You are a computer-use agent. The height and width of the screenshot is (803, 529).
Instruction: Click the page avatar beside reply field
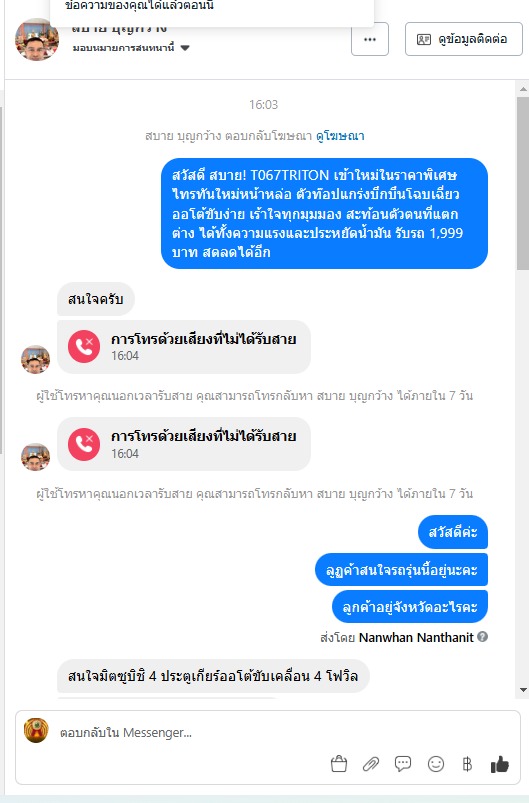pyautogui.click(x=36, y=731)
